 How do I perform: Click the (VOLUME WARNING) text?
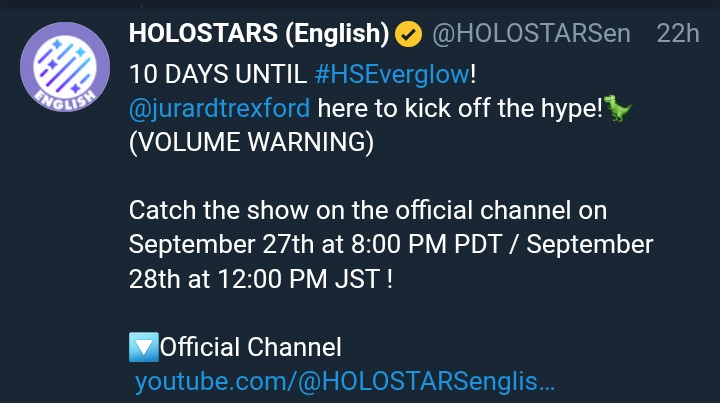[251, 142]
